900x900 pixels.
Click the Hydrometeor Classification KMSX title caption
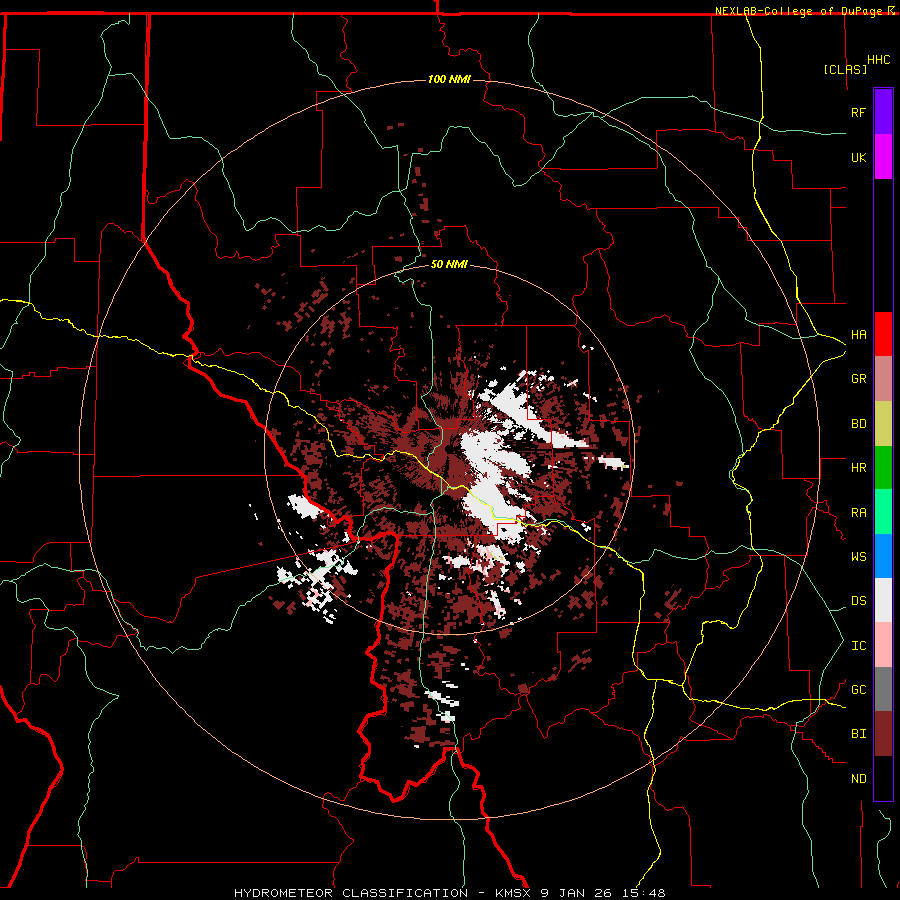449,893
